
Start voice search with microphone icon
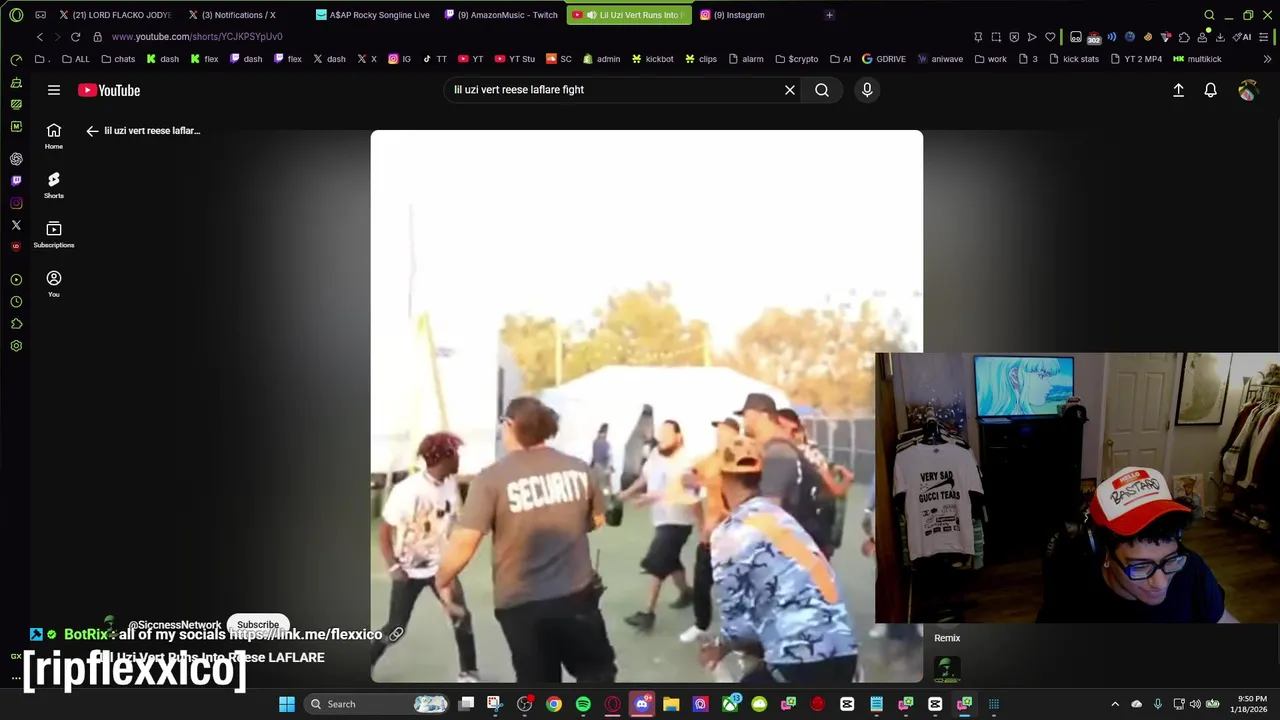point(867,90)
